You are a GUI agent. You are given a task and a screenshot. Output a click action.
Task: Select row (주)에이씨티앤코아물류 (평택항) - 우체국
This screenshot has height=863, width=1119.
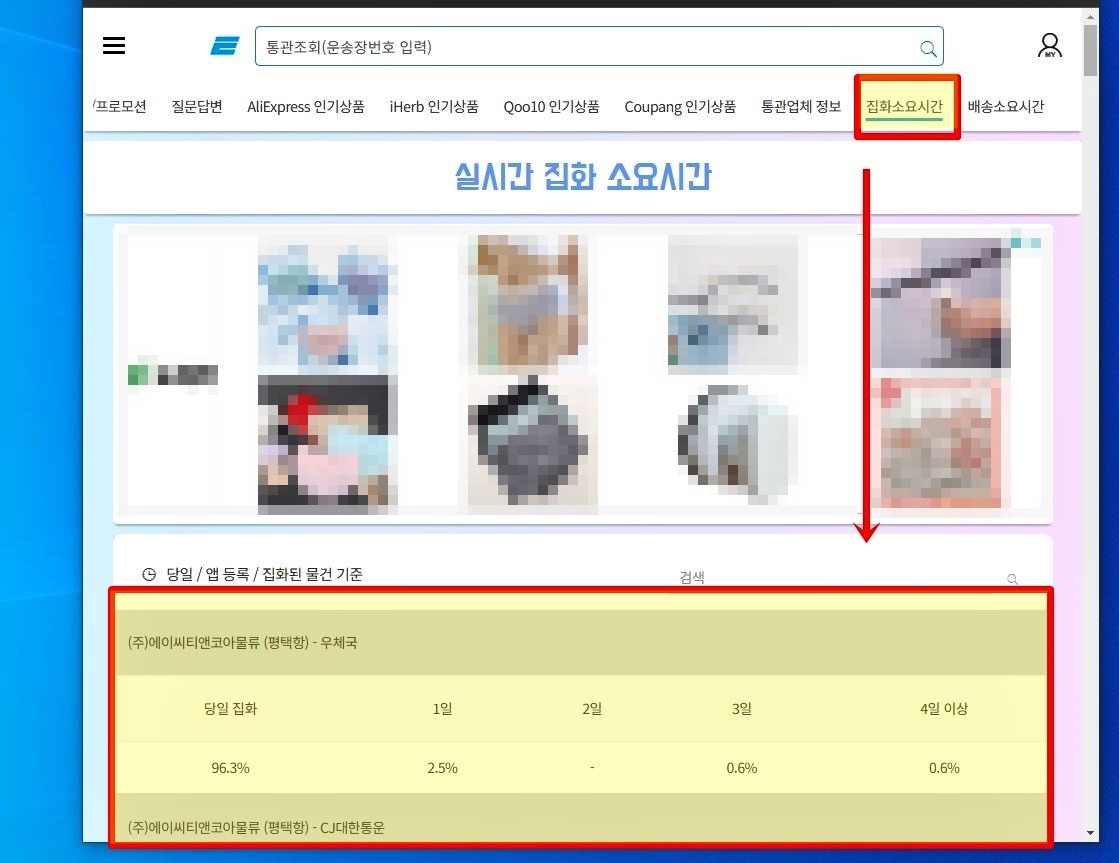click(x=582, y=642)
